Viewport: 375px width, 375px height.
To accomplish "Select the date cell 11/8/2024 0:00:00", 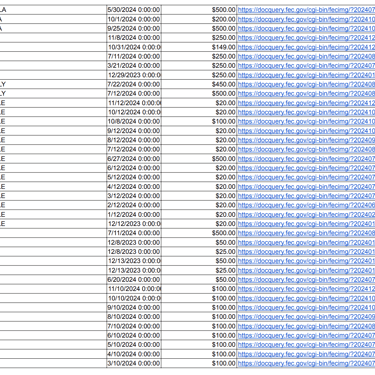I will [134, 38].
